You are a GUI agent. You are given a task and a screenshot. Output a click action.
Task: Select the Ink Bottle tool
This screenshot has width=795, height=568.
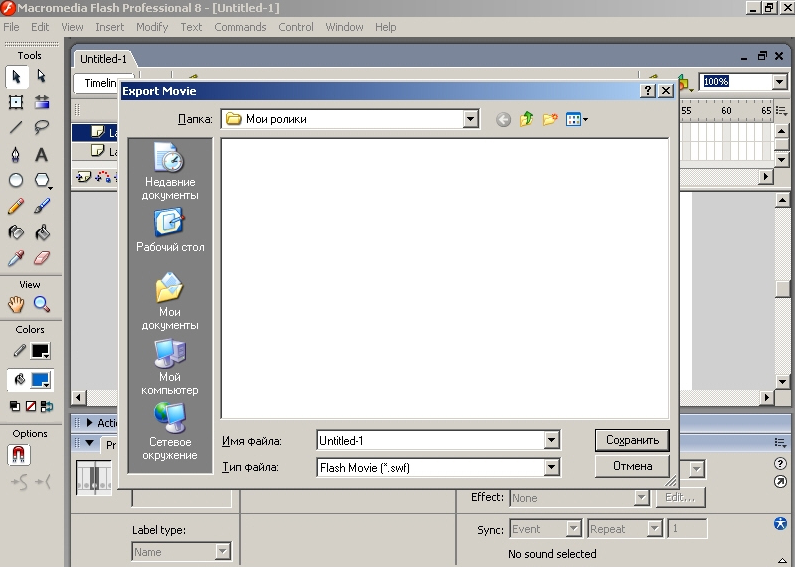click(16, 233)
